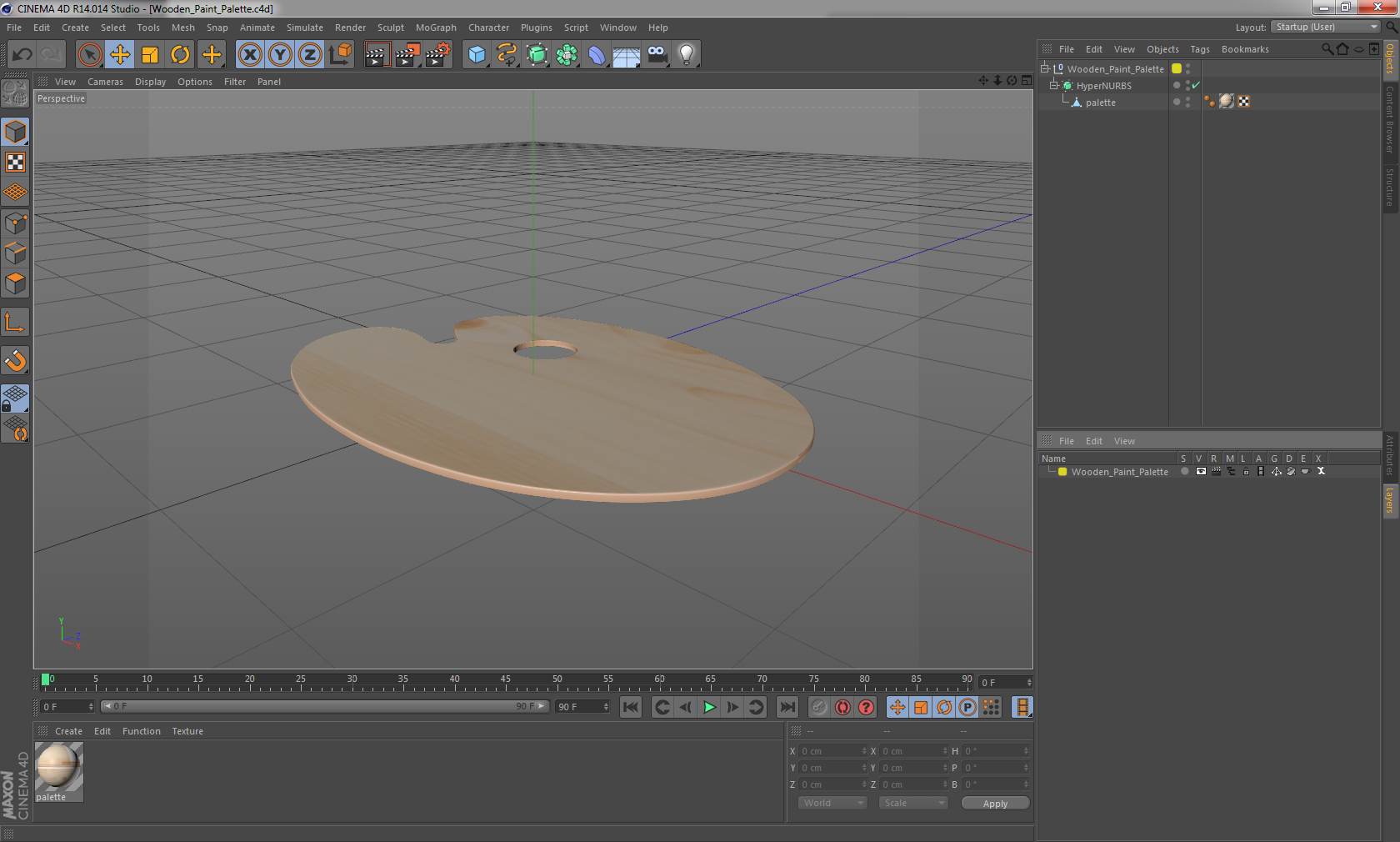Toggle X axis lock

pos(249,55)
